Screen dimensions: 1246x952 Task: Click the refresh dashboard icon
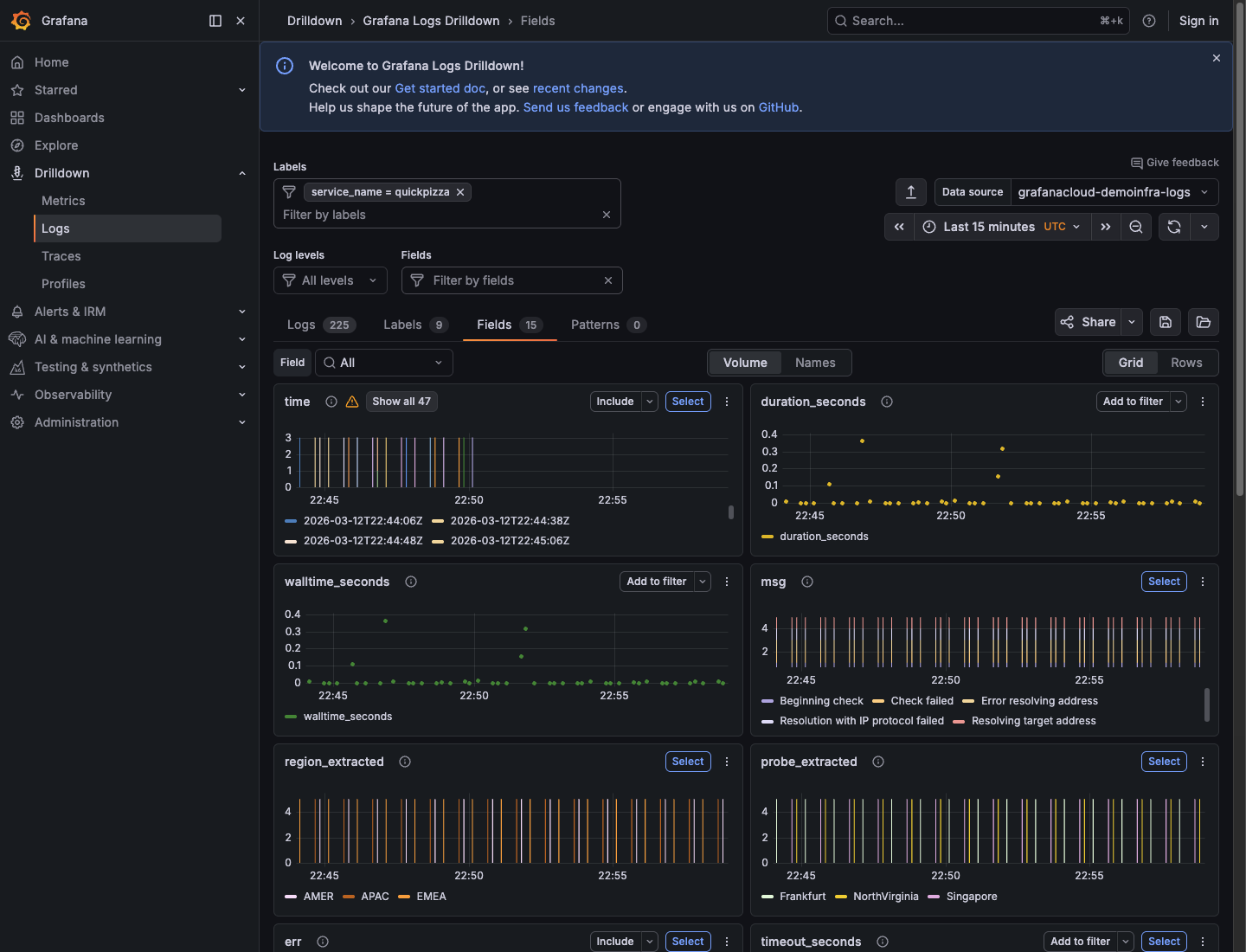(x=1174, y=227)
